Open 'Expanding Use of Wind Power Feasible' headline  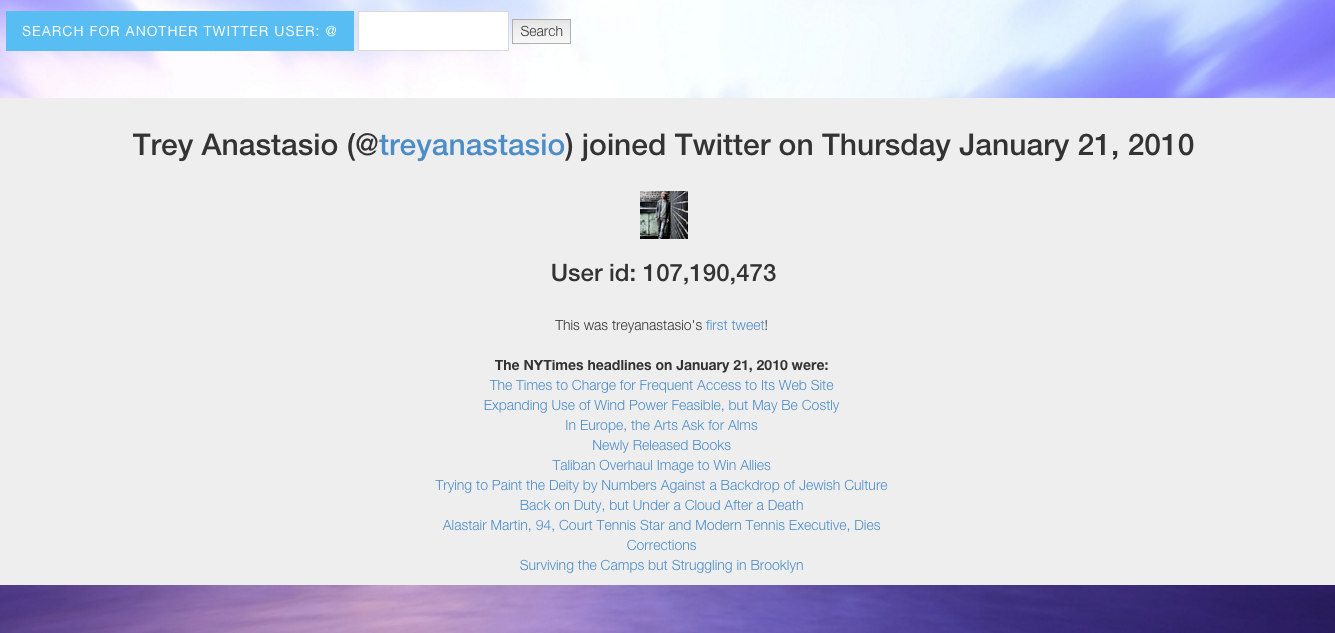(661, 405)
